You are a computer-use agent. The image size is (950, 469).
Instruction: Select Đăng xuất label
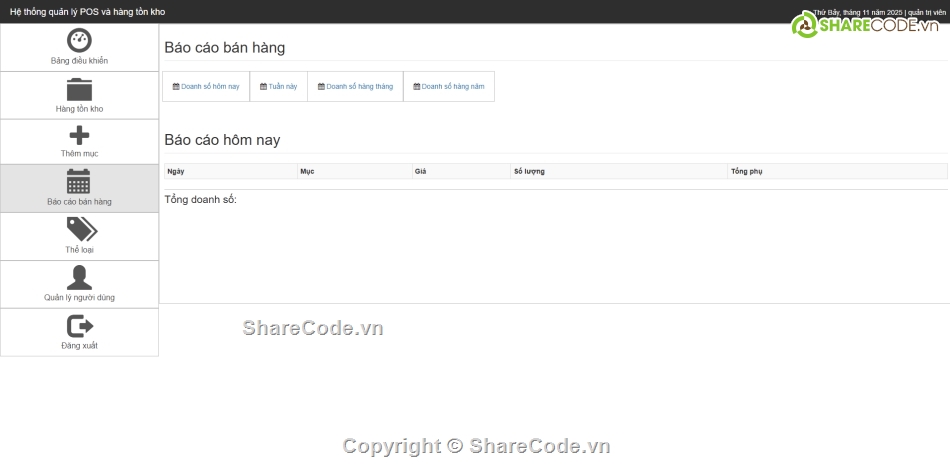(x=79, y=345)
